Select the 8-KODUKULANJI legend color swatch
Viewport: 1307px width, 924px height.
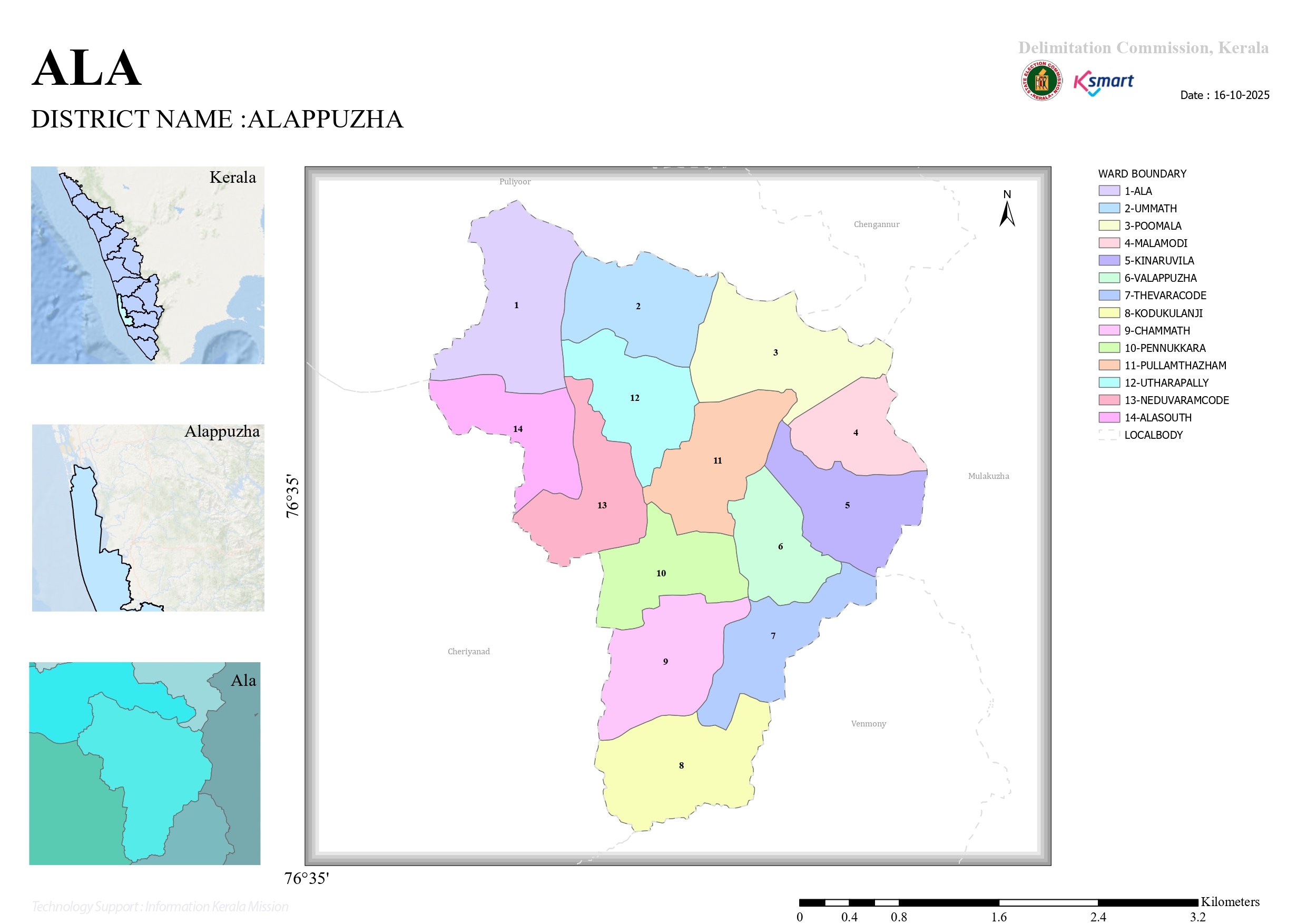[x=1109, y=312]
